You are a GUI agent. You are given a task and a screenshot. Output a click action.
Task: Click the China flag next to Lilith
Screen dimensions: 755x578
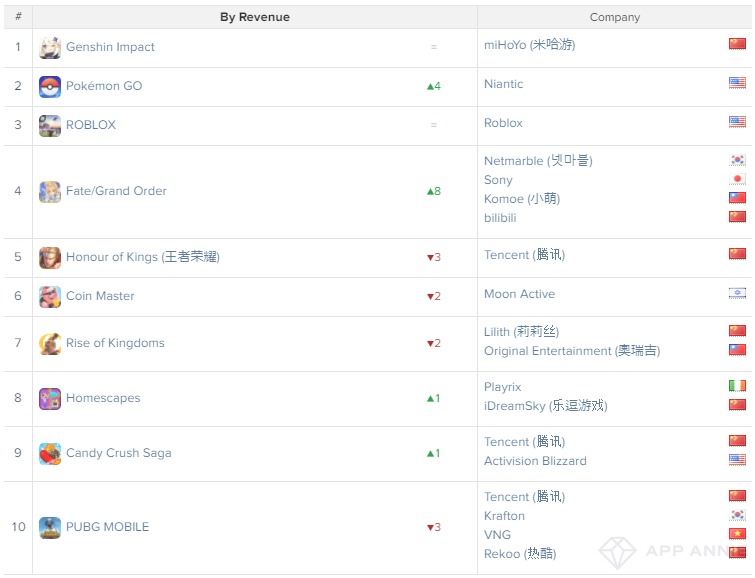click(737, 330)
